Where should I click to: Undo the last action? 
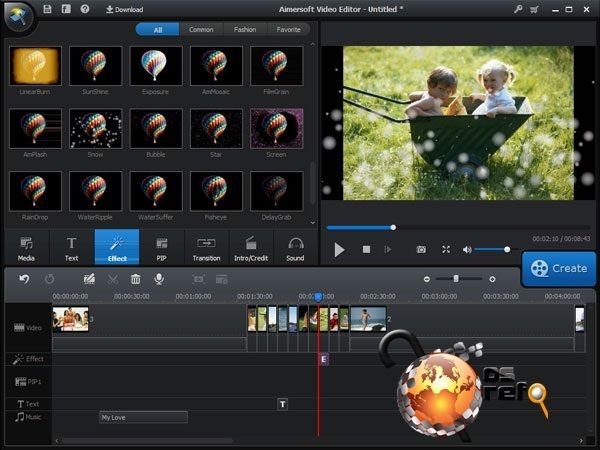pos(24,279)
